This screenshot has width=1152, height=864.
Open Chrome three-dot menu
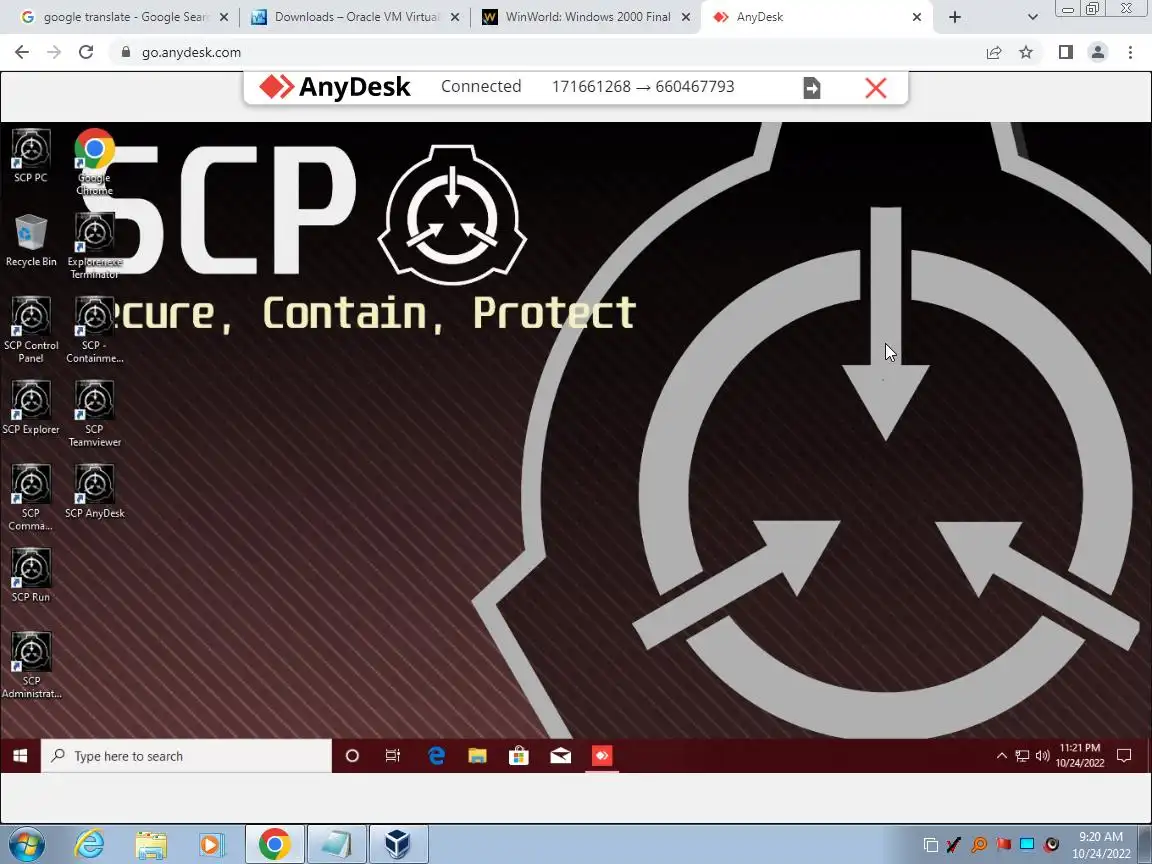[1130, 52]
